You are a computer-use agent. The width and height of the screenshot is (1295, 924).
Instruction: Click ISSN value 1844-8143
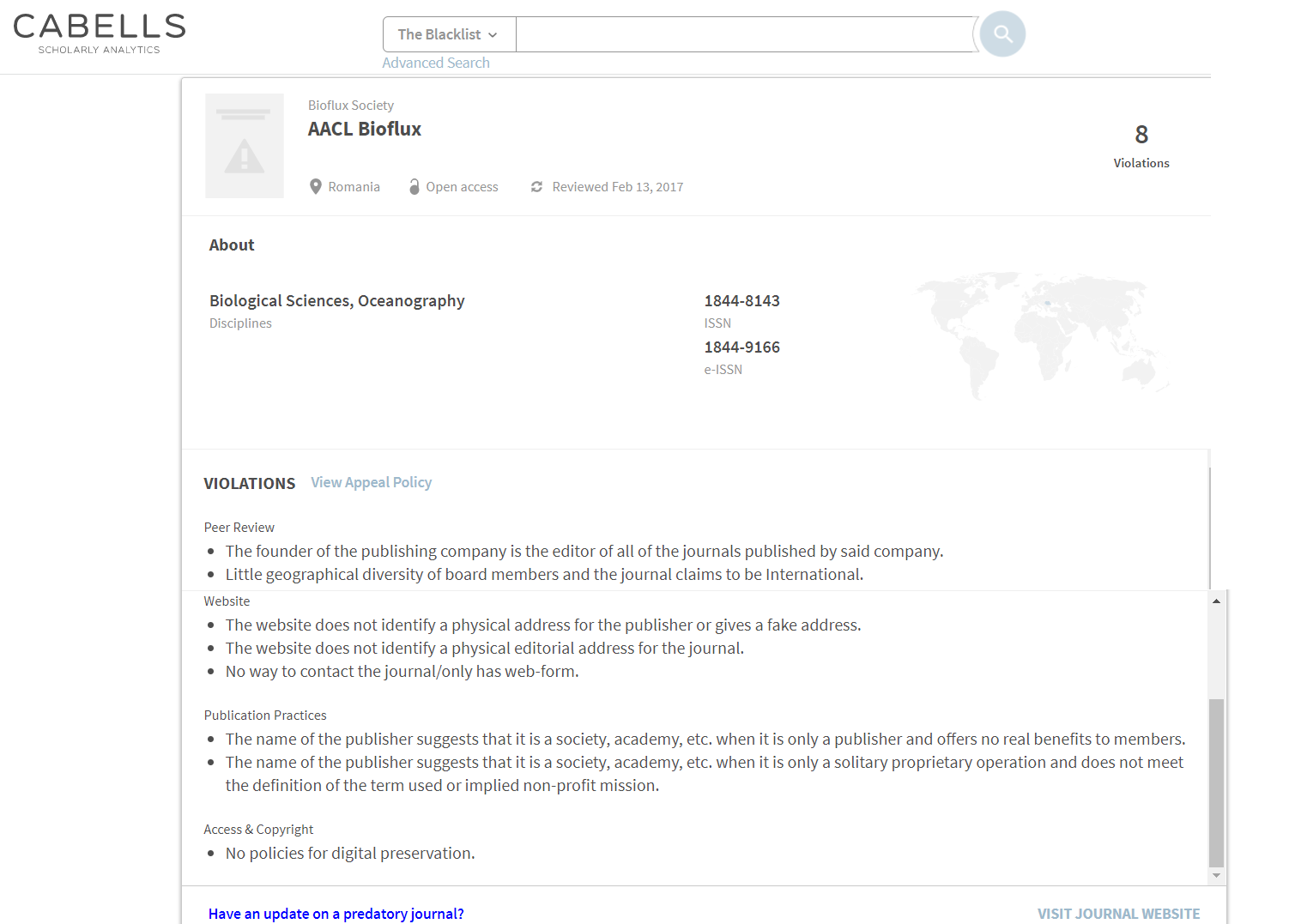(742, 300)
